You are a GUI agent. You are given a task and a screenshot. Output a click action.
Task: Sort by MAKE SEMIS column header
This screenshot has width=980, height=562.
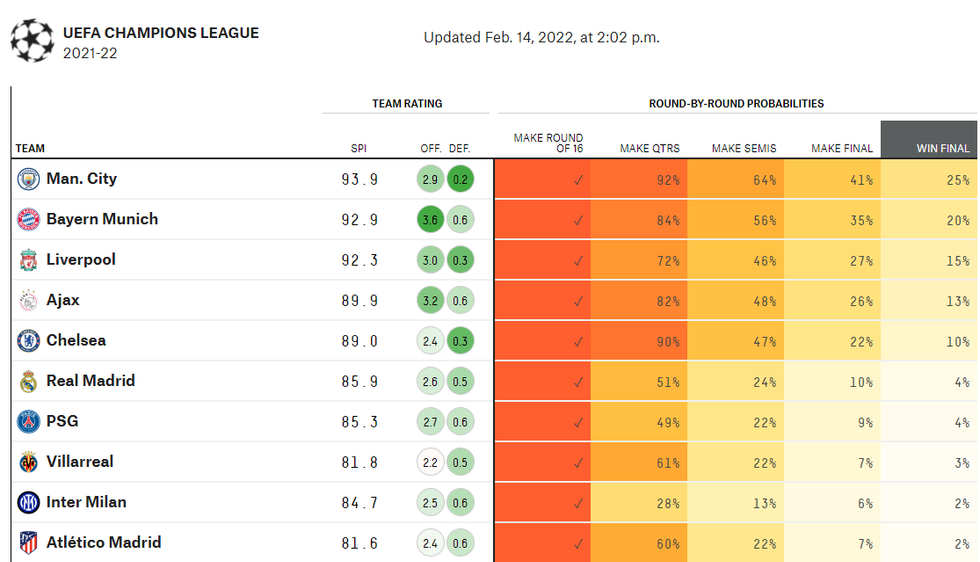click(x=744, y=149)
